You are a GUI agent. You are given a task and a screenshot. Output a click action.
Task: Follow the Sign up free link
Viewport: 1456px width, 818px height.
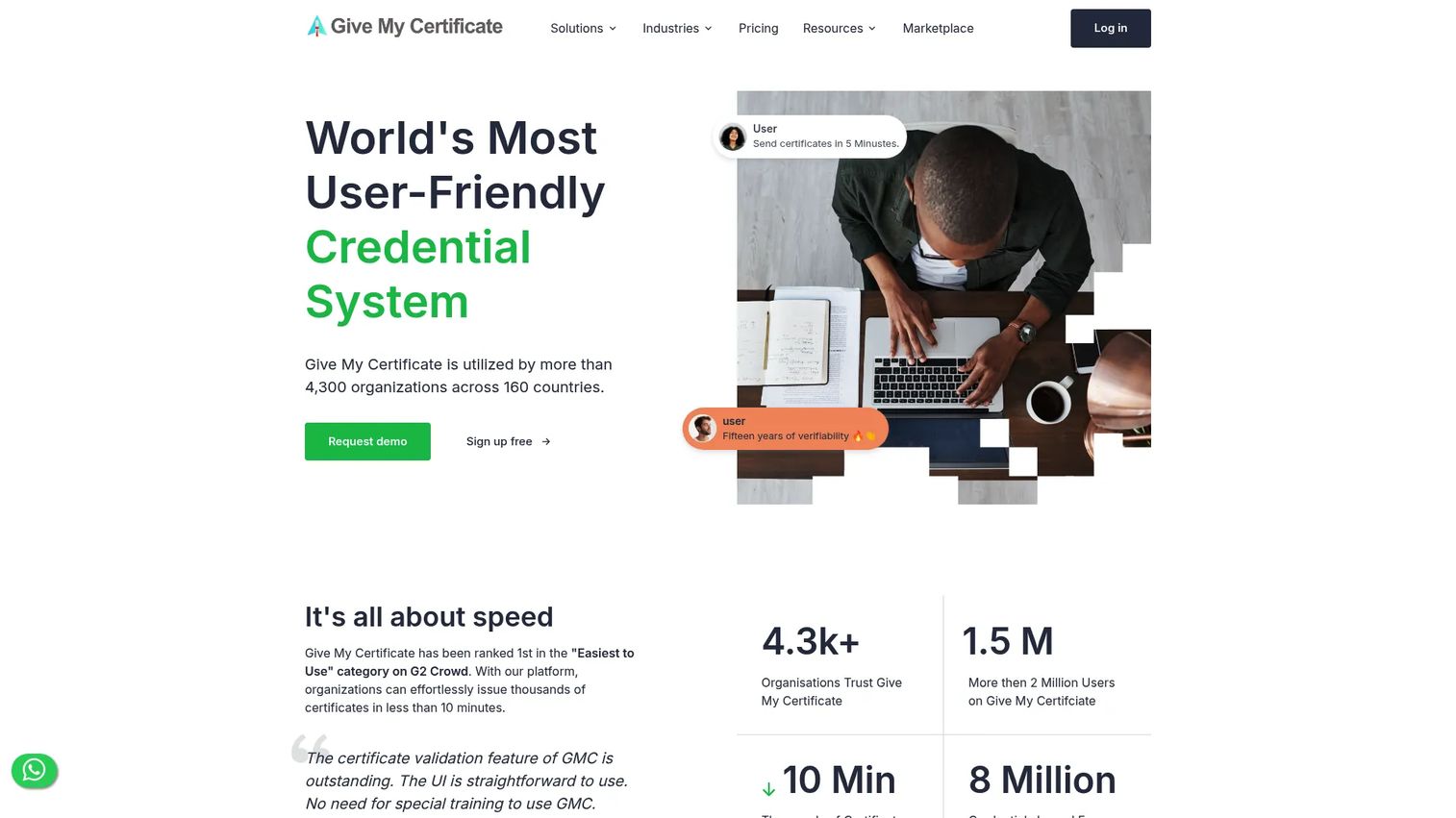tap(508, 441)
